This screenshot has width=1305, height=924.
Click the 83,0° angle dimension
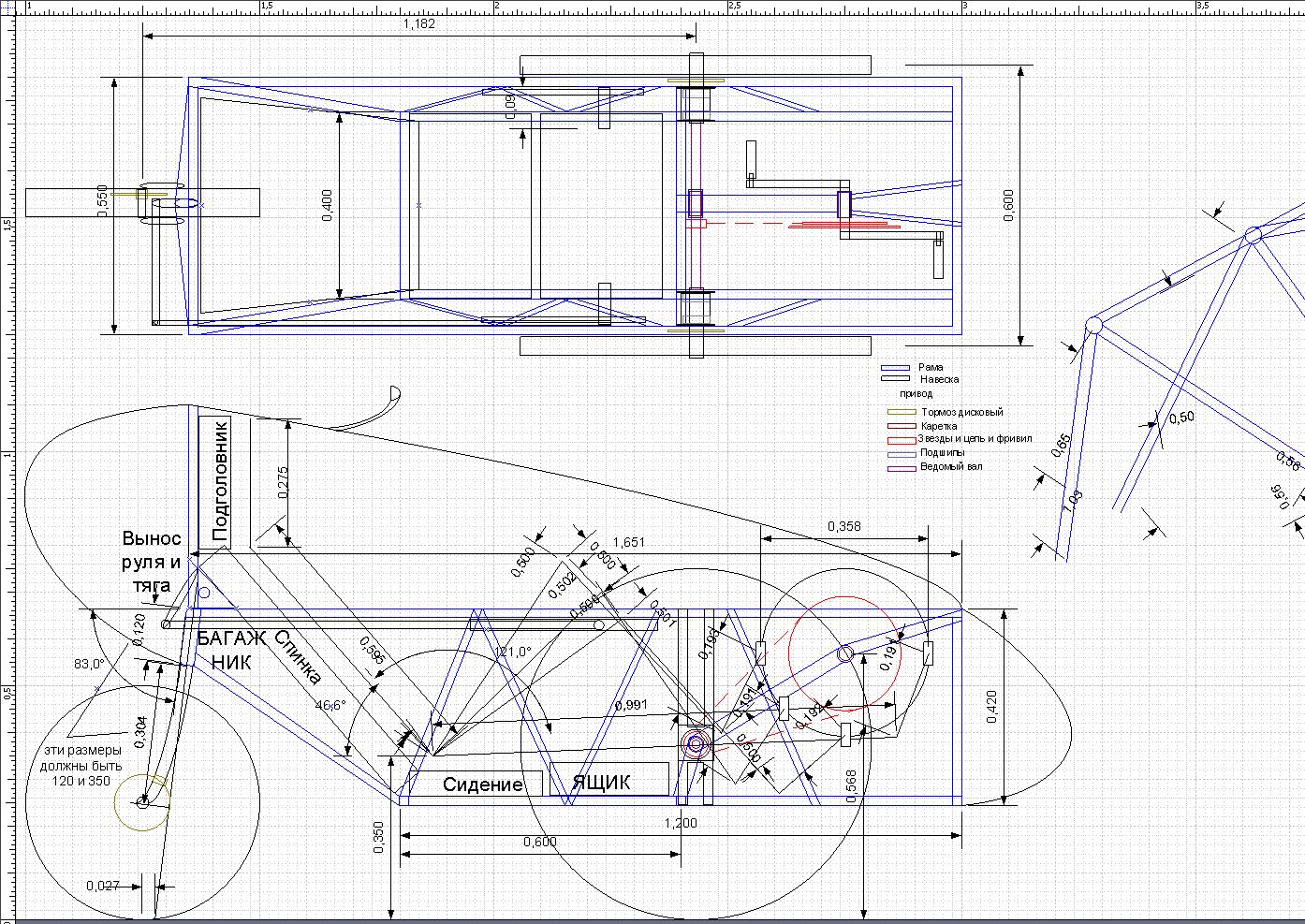89,664
